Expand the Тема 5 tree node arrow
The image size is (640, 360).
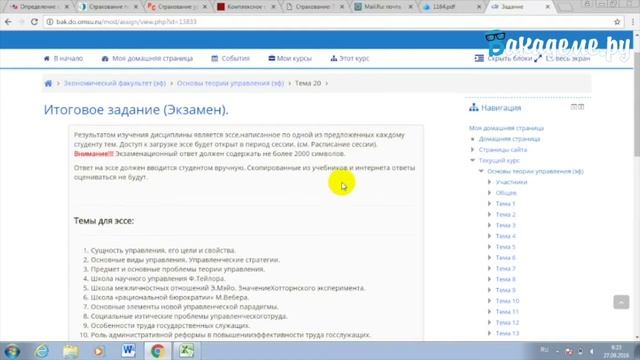(x=489, y=247)
